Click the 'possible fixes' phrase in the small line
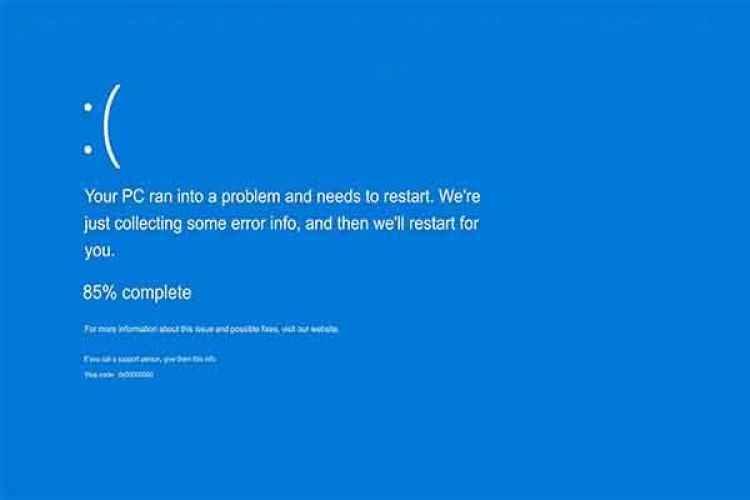The height and width of the screenshot is (500, 750). 254,329
